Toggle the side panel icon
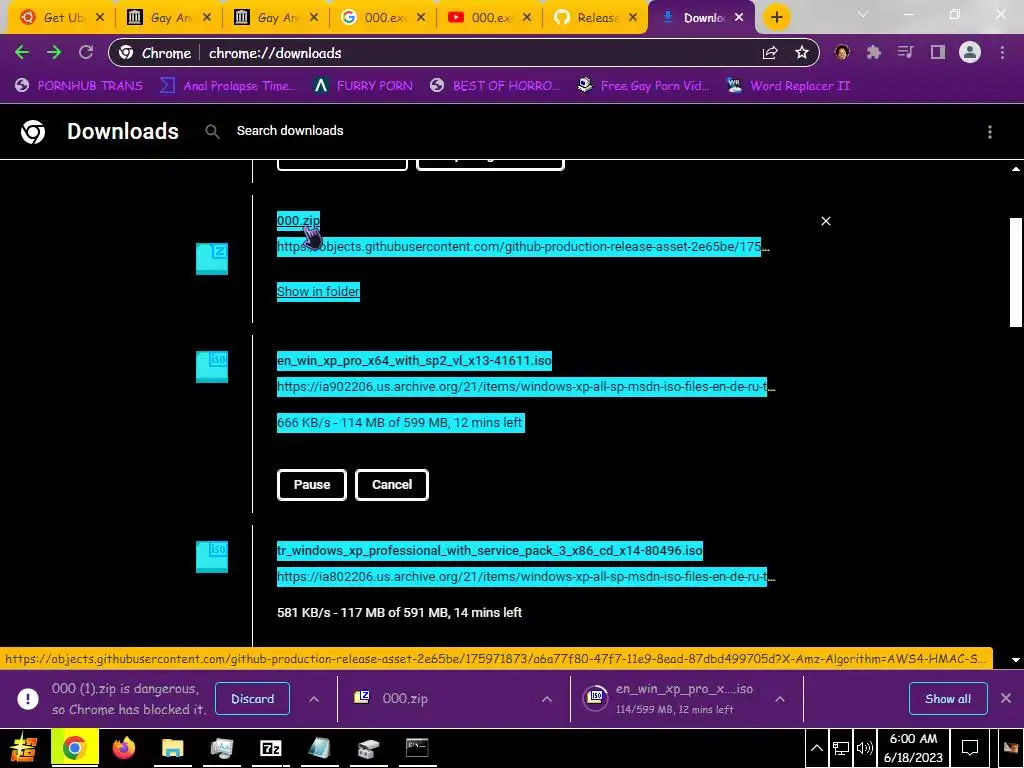Image resolution: width=1024 pixels, height=768 pixels. click(x=938, y=53)
